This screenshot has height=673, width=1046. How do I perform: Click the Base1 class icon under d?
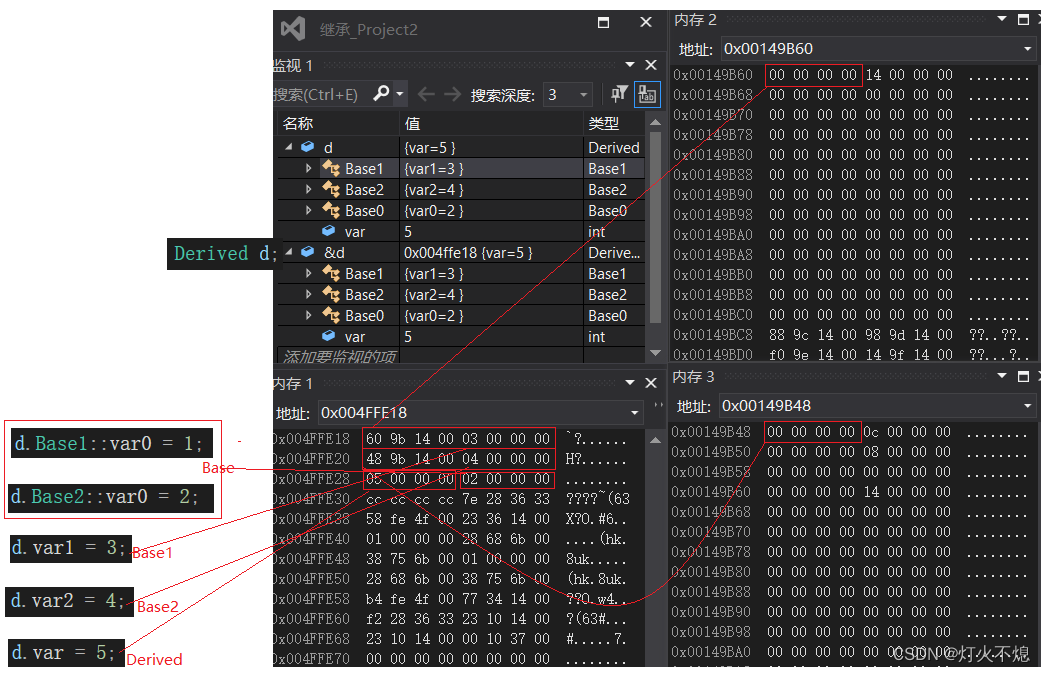coord(331,168)
